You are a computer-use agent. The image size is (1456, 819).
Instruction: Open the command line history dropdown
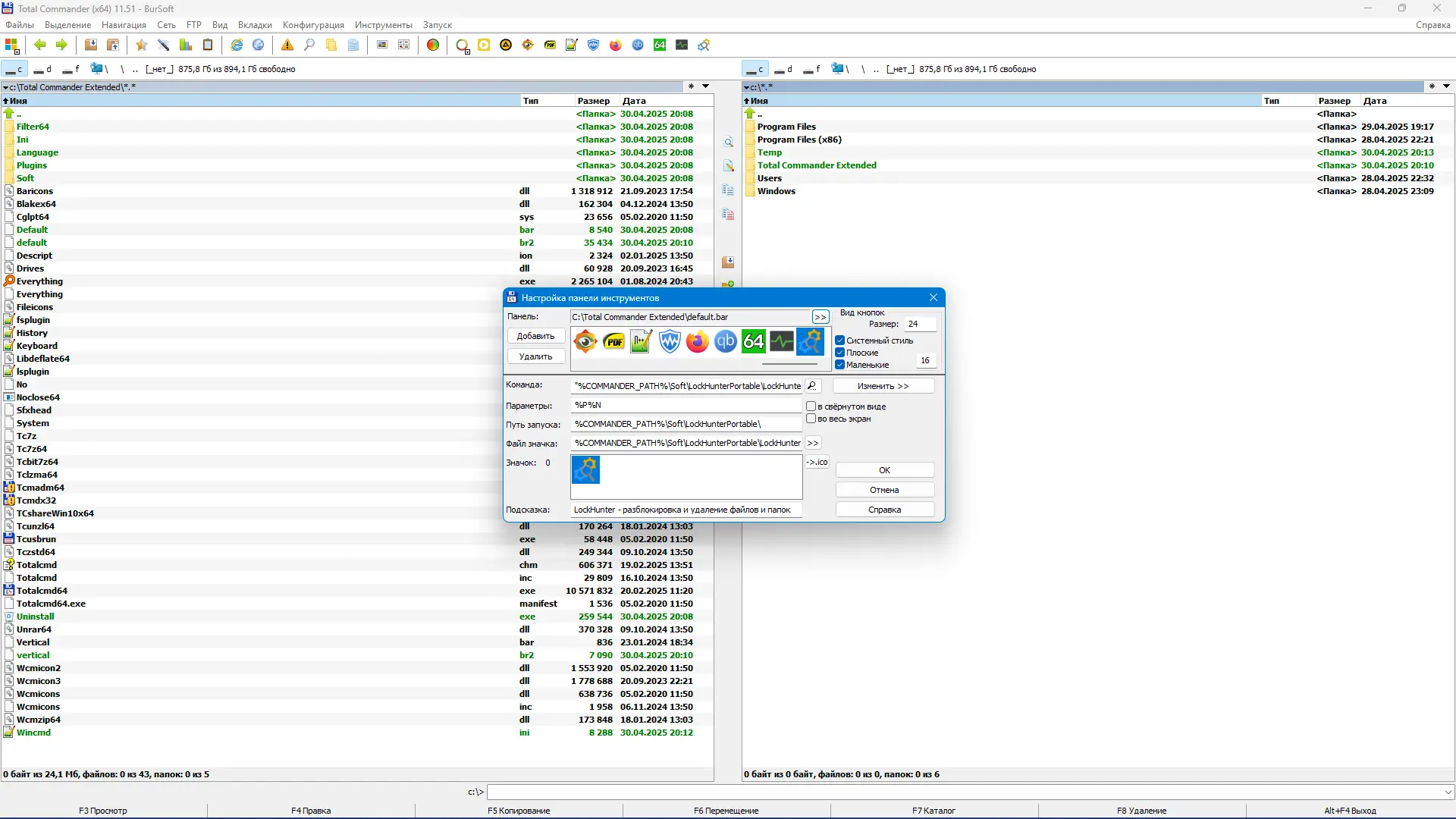pos(1448,792)
